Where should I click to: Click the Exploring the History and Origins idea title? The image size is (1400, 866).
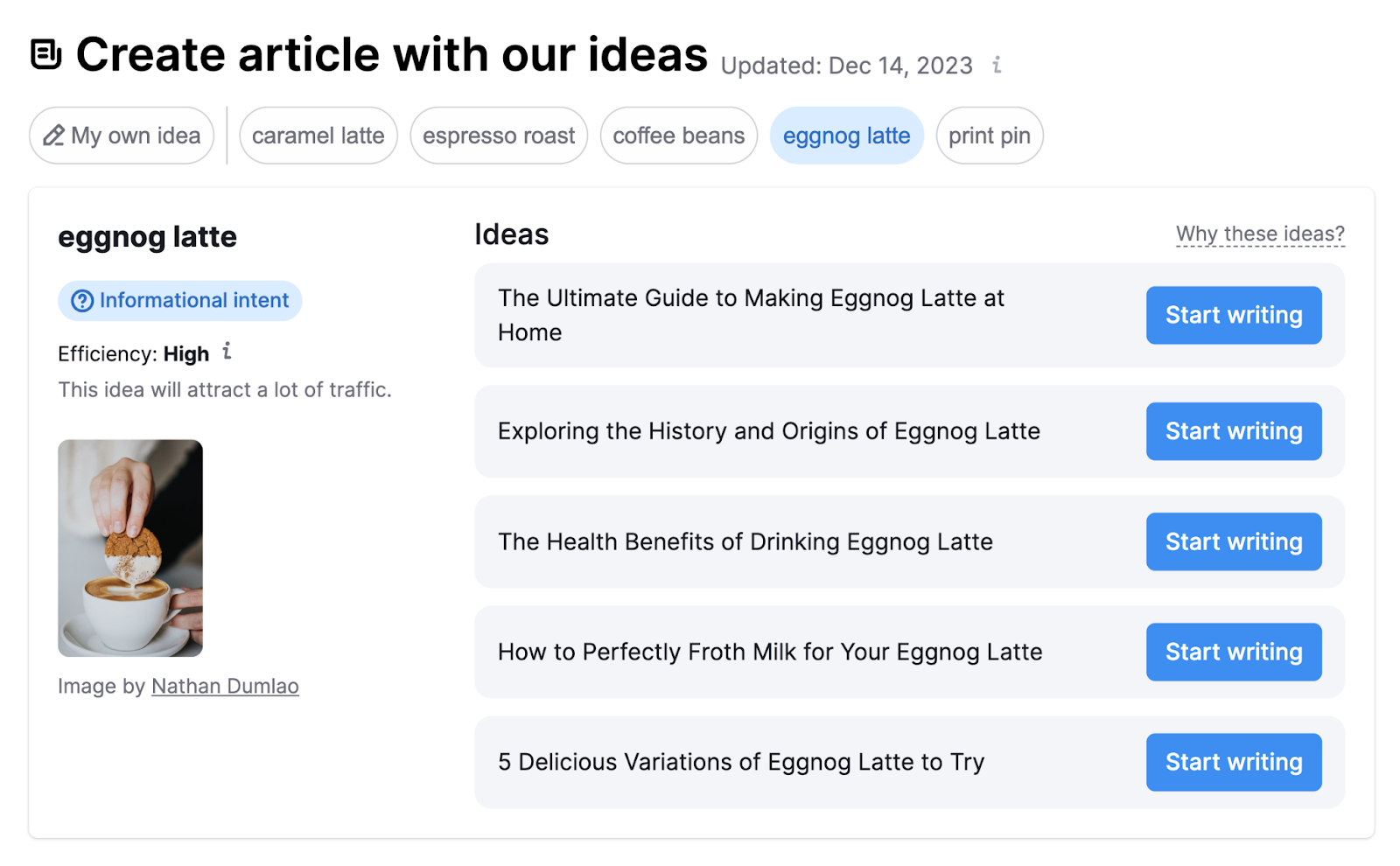768,431
